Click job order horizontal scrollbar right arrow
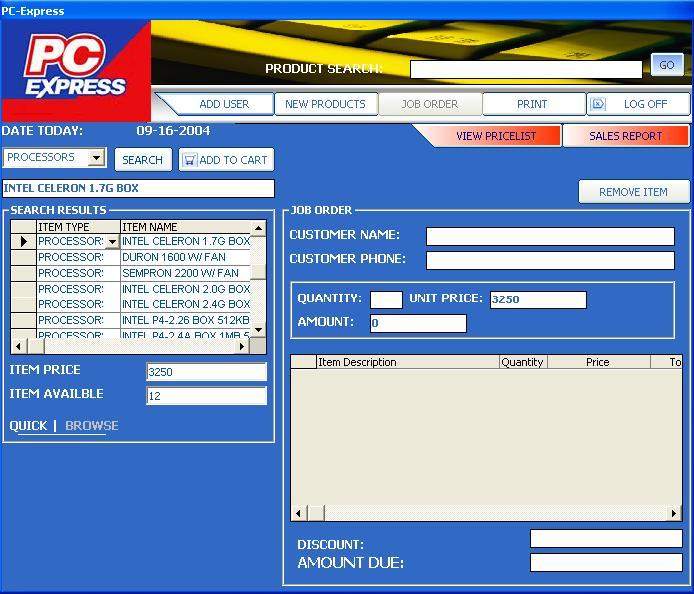Image resolution: width=694 pixels, height=594 pixels. coord(675,513)
